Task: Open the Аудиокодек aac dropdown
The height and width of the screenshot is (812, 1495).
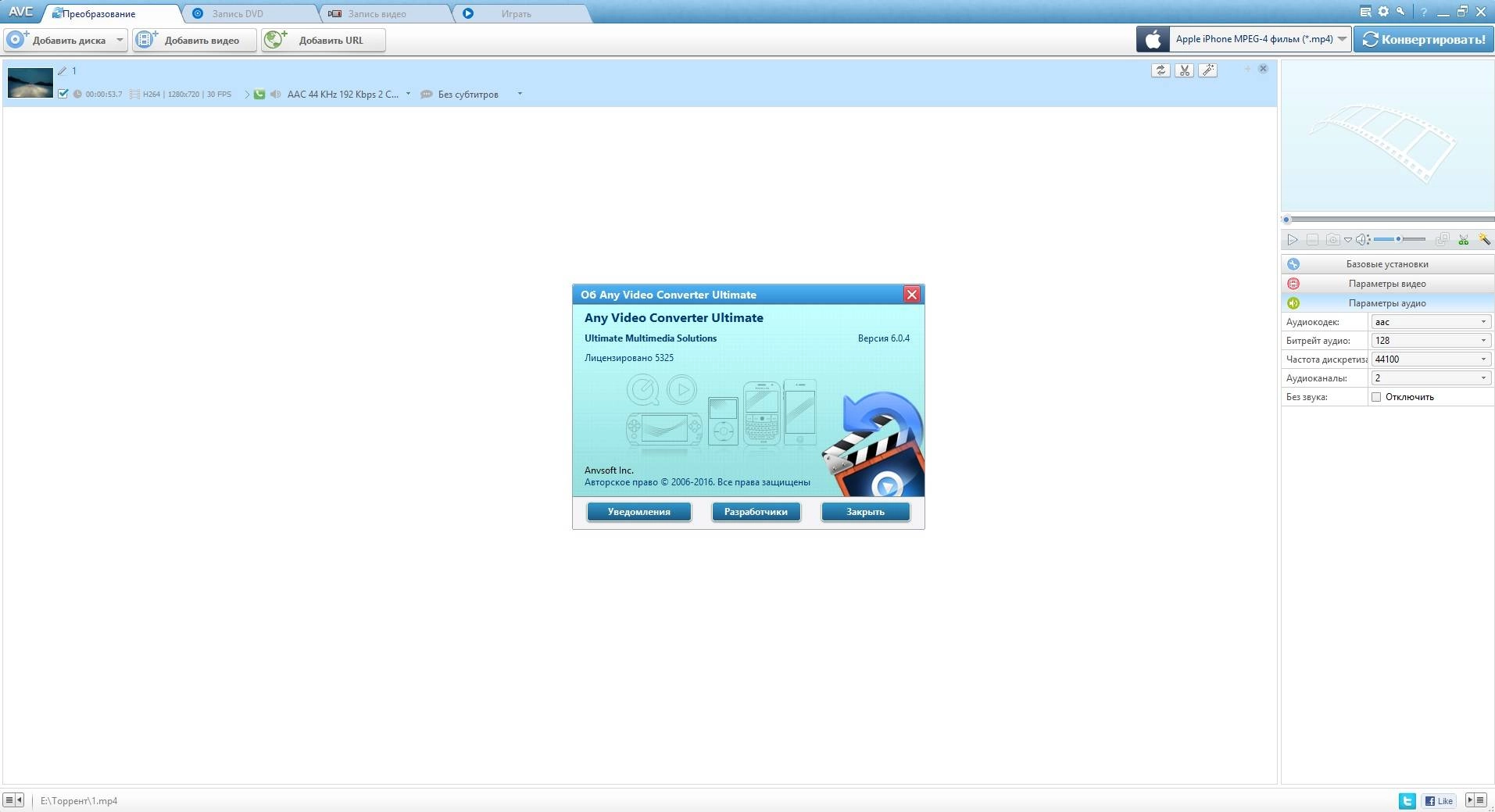Action: coord(1431,322)
